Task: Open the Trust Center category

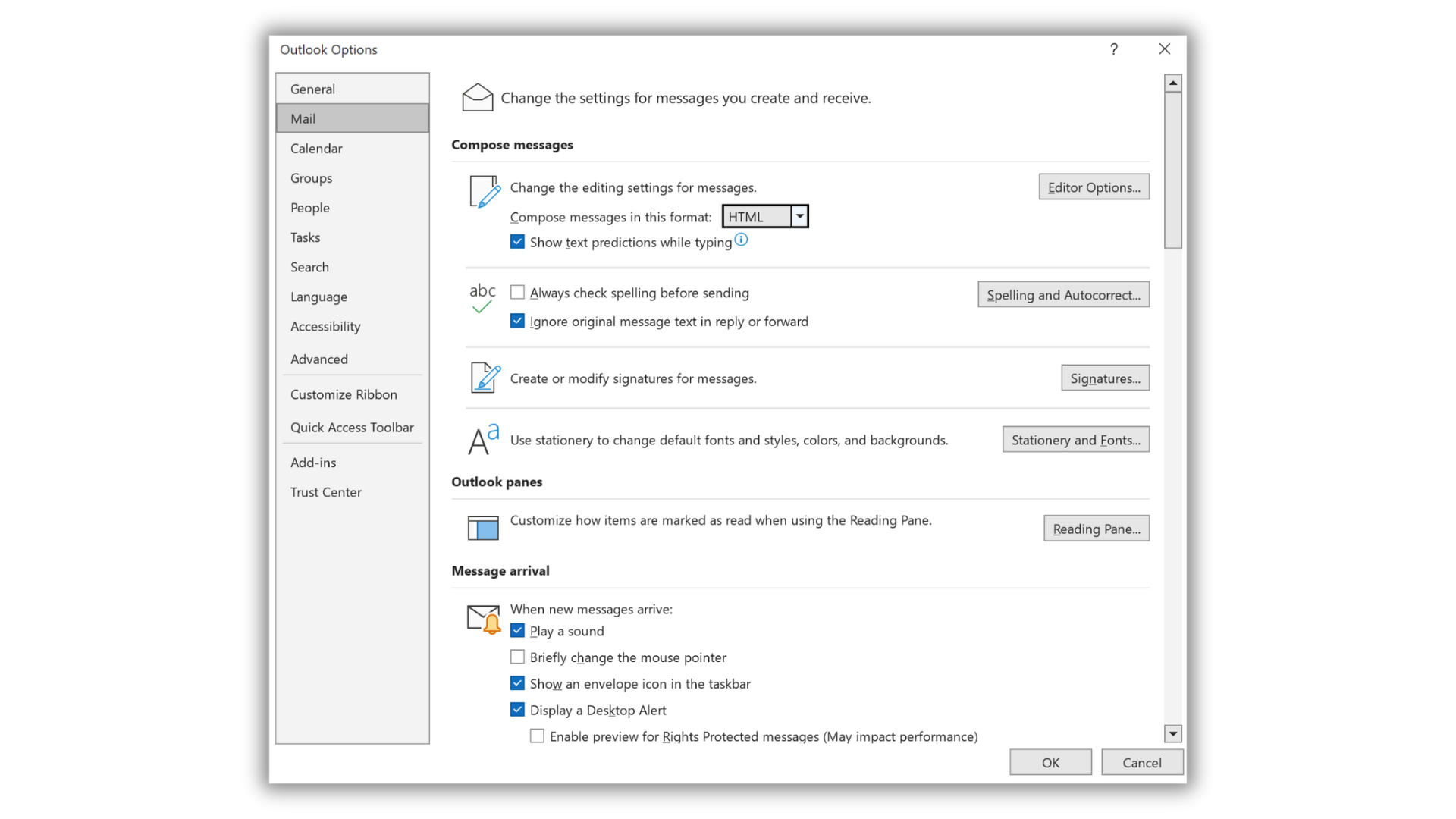Action: 325,492
